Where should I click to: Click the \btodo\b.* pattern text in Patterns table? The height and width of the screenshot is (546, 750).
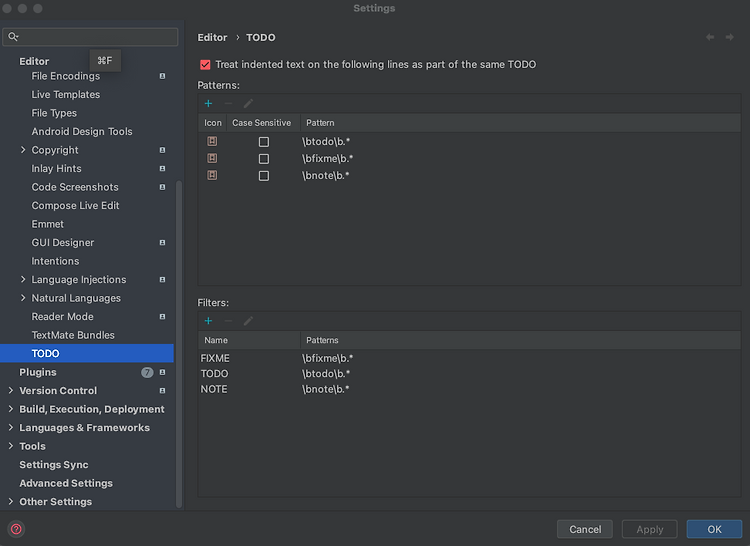click(326, 142)
